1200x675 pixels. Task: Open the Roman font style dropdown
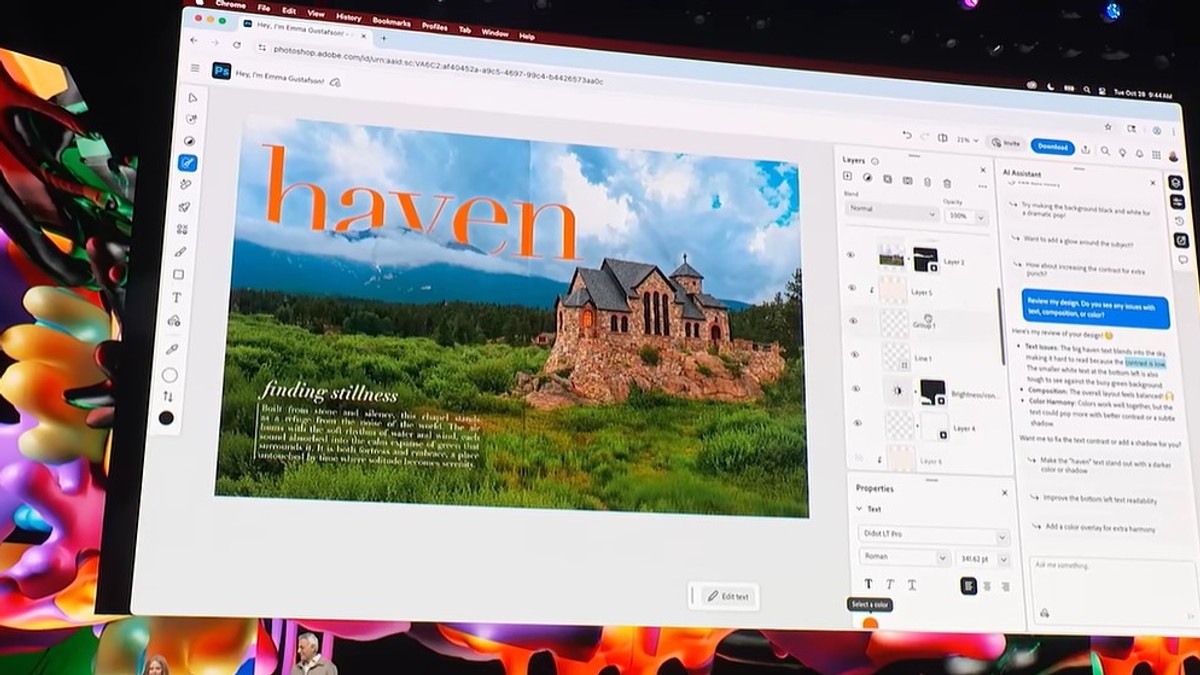point(900,557)
